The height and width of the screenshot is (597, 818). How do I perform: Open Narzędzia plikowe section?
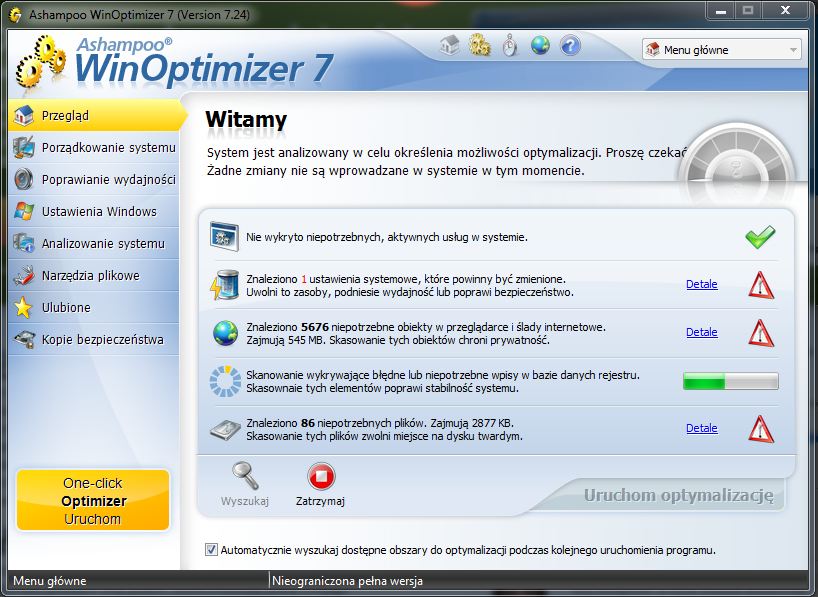(x=94, y=276)
